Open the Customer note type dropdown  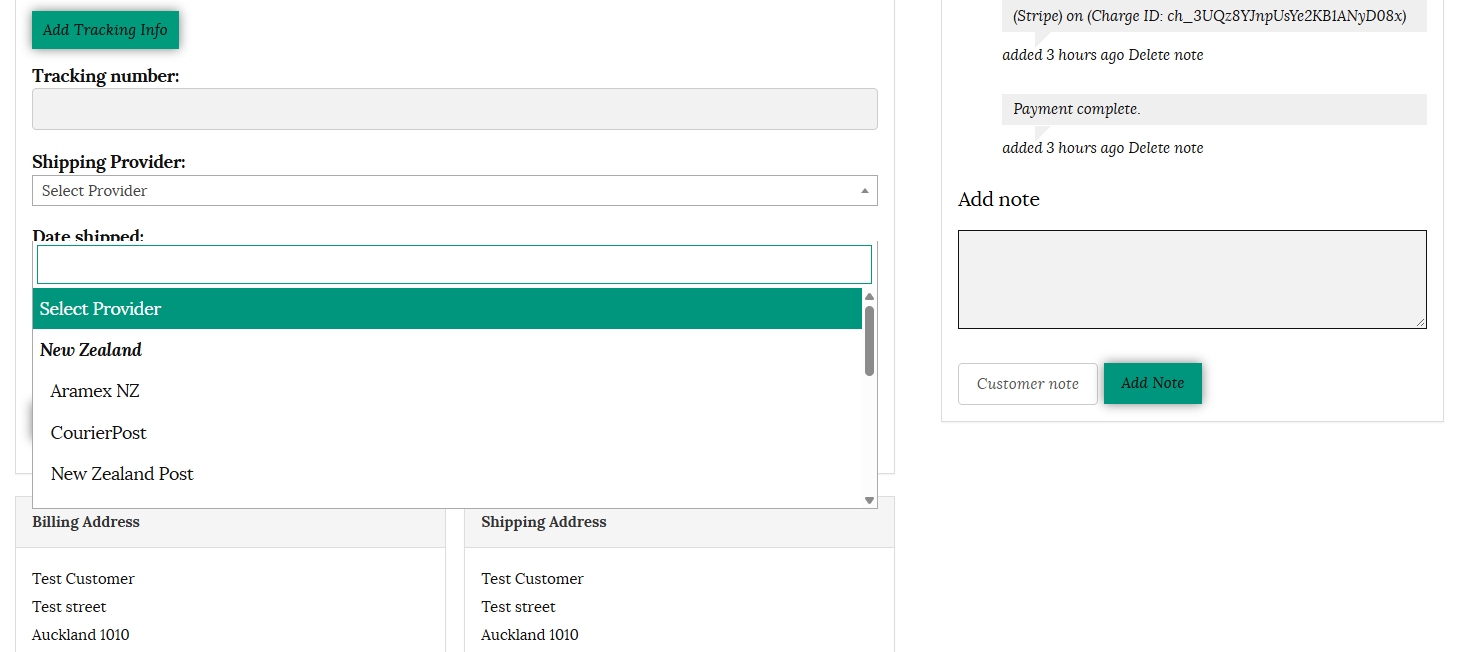[1028, 384]
